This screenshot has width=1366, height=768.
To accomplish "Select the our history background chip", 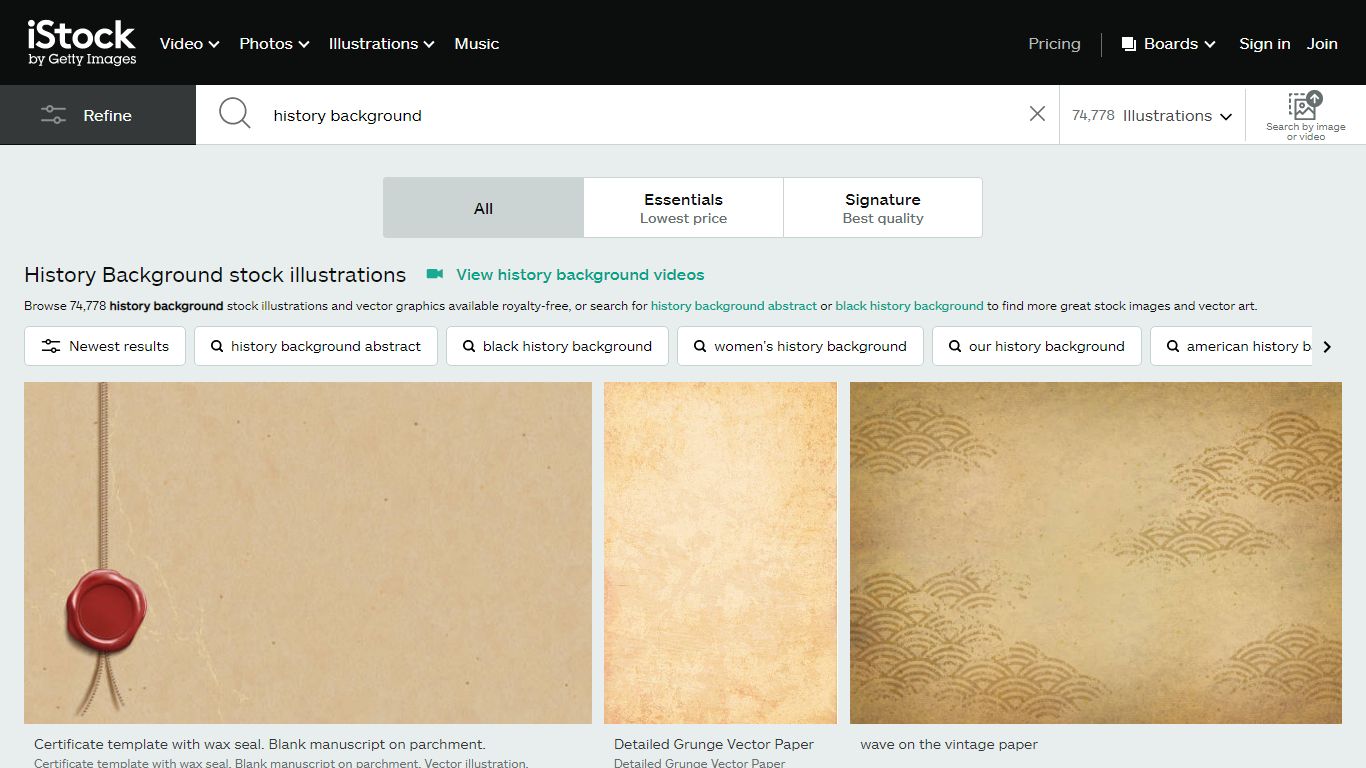I will tap(1037, 346).
